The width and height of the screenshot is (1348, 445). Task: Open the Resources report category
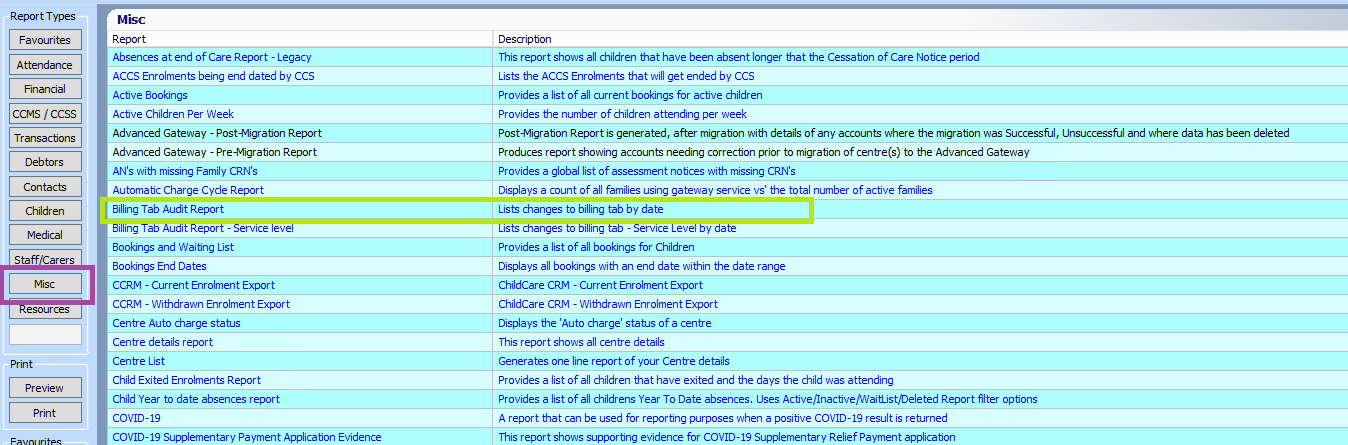45,309
